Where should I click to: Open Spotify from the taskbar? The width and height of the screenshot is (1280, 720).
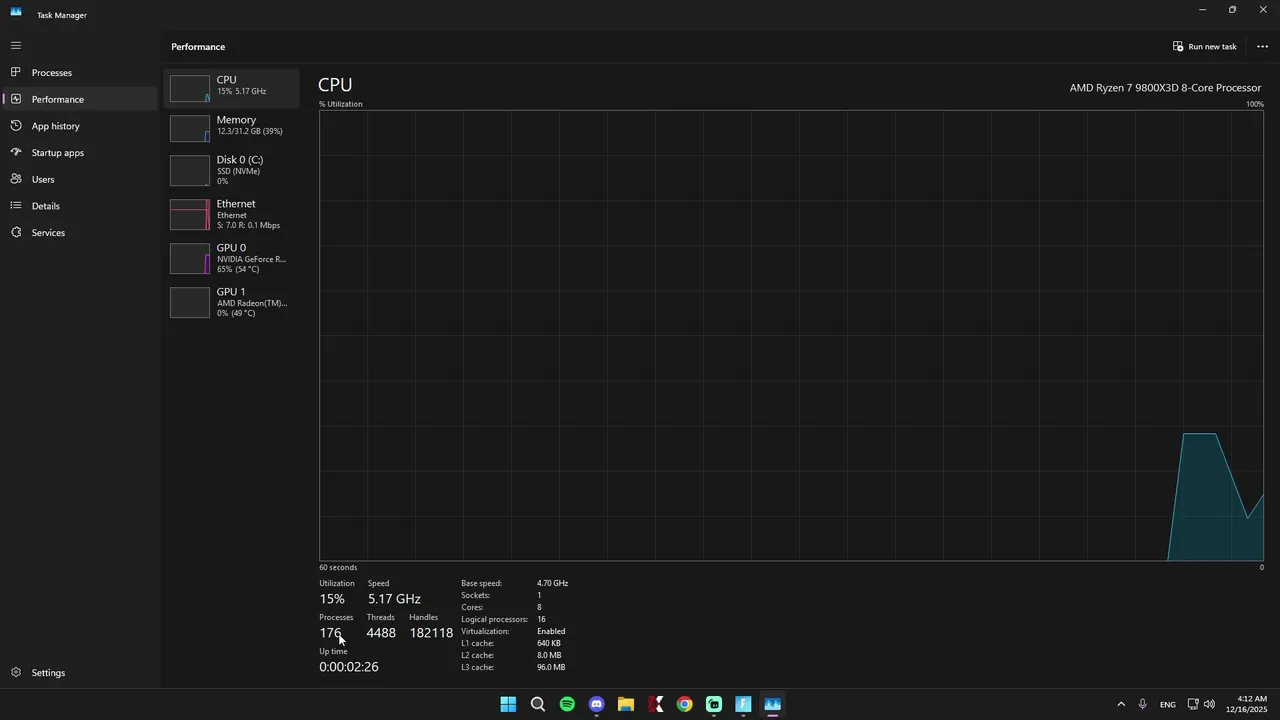(567, 704)
